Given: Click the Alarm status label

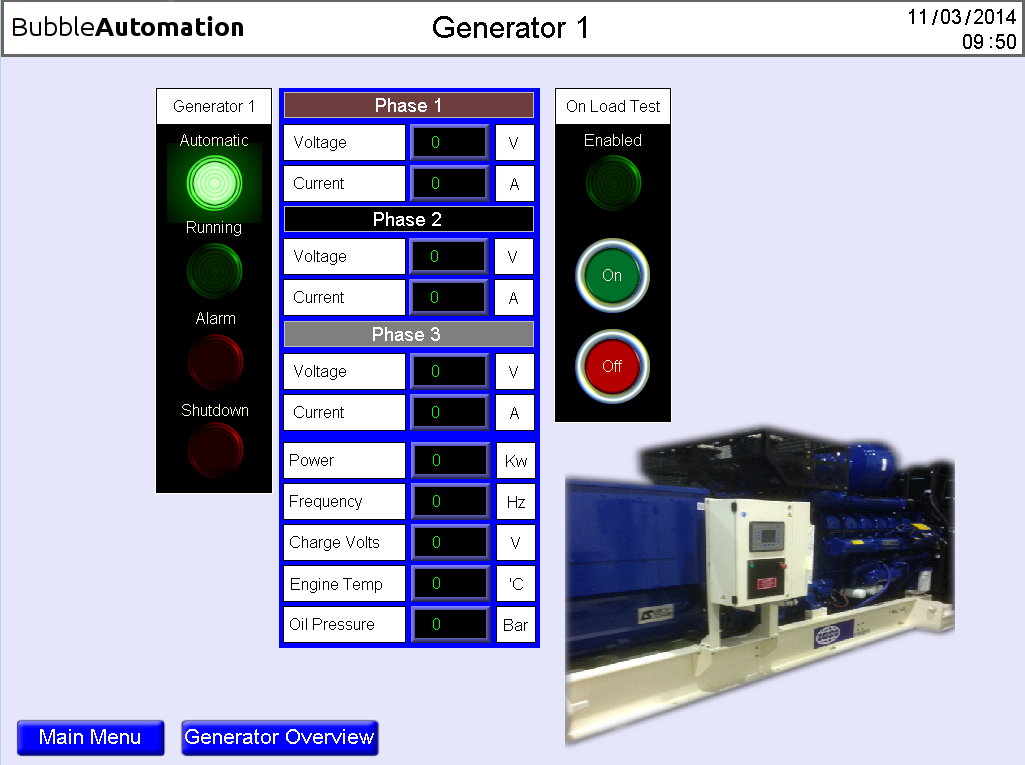Looking at the screenshot, I should click(x=215, y=318).
